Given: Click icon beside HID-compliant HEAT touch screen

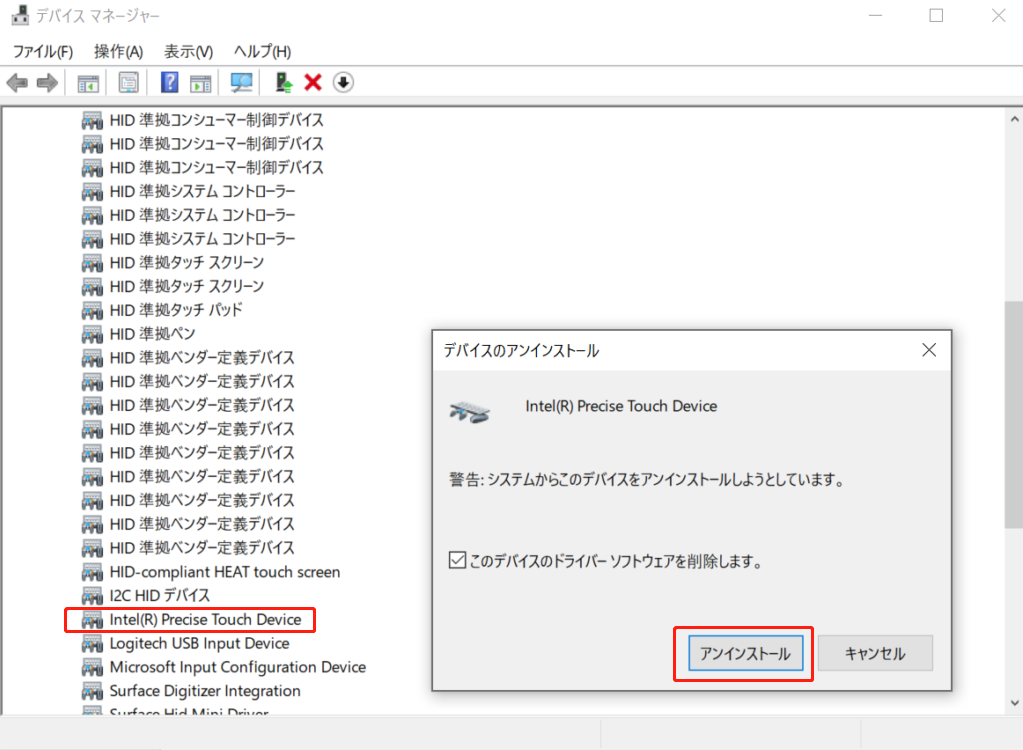Looking at the screenshot, I should pos(92,573).
